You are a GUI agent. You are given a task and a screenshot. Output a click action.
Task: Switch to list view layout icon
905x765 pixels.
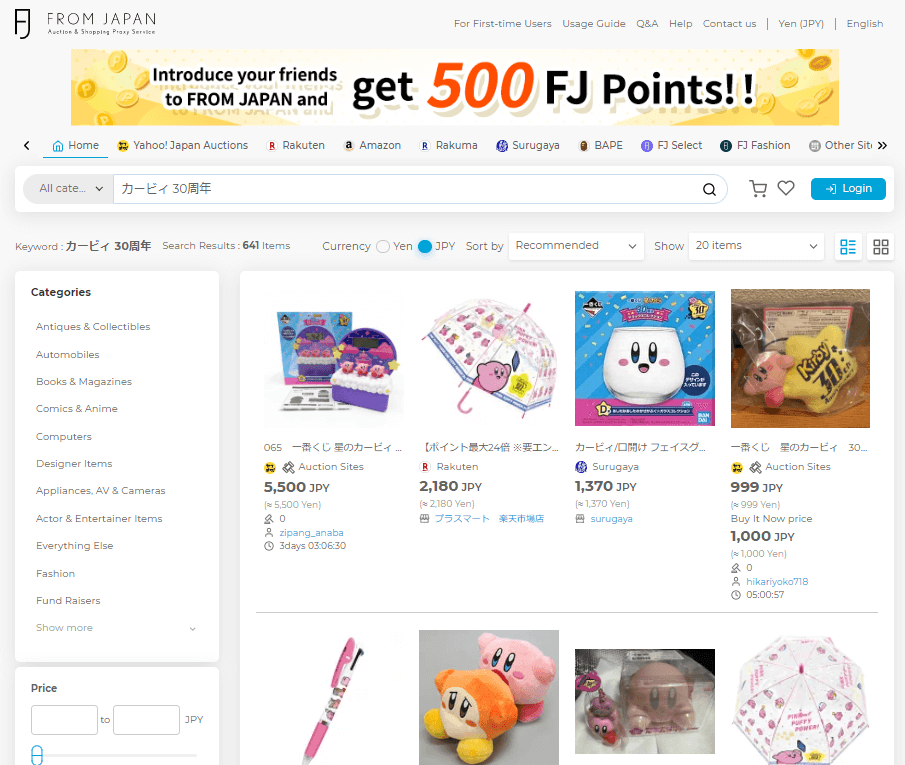coord(848,247)
